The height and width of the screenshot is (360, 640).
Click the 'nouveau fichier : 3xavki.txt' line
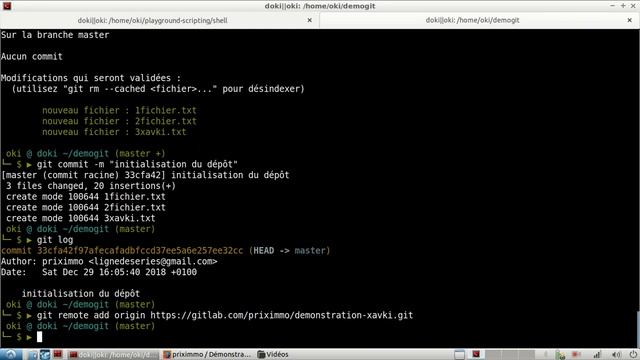(x=114, y=132)
